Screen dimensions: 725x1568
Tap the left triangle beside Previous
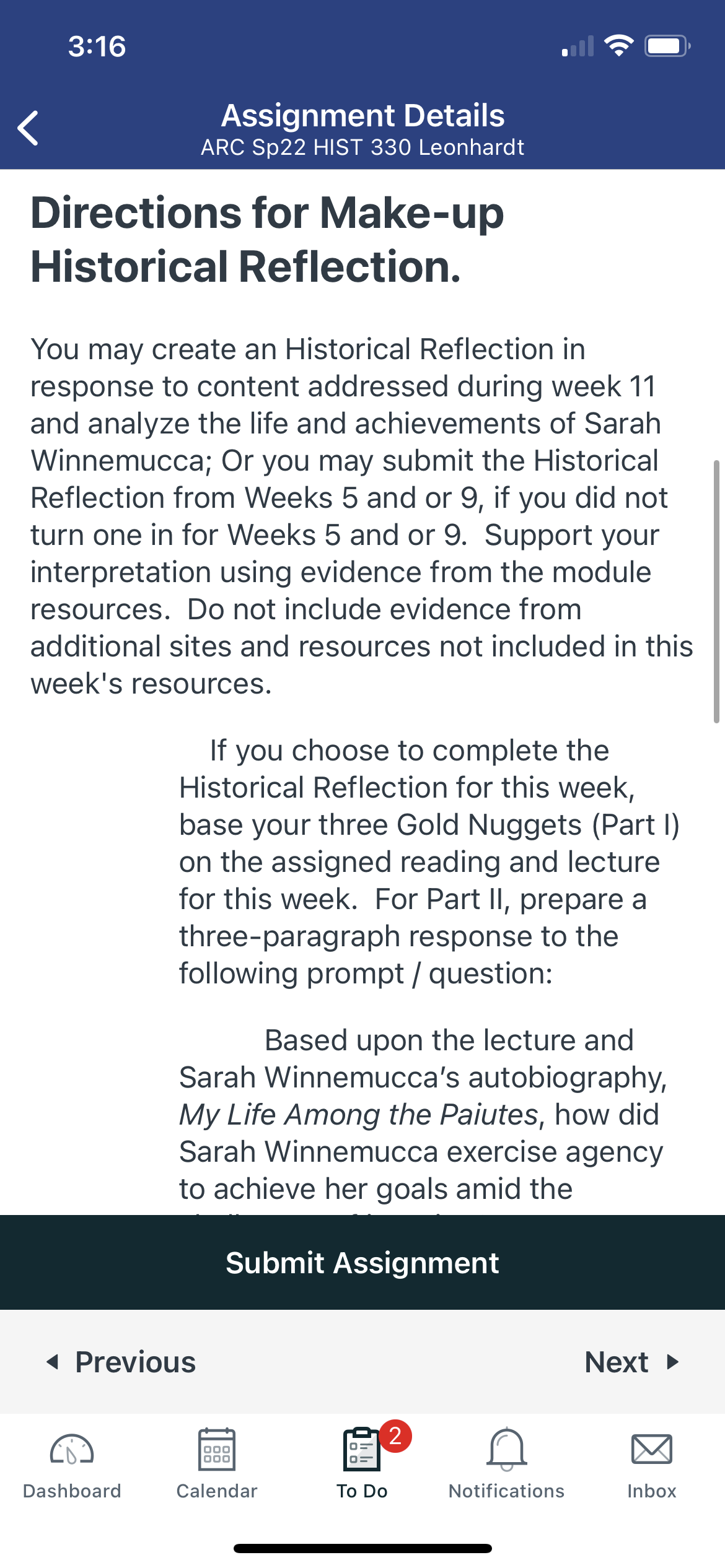point(53,1361)
